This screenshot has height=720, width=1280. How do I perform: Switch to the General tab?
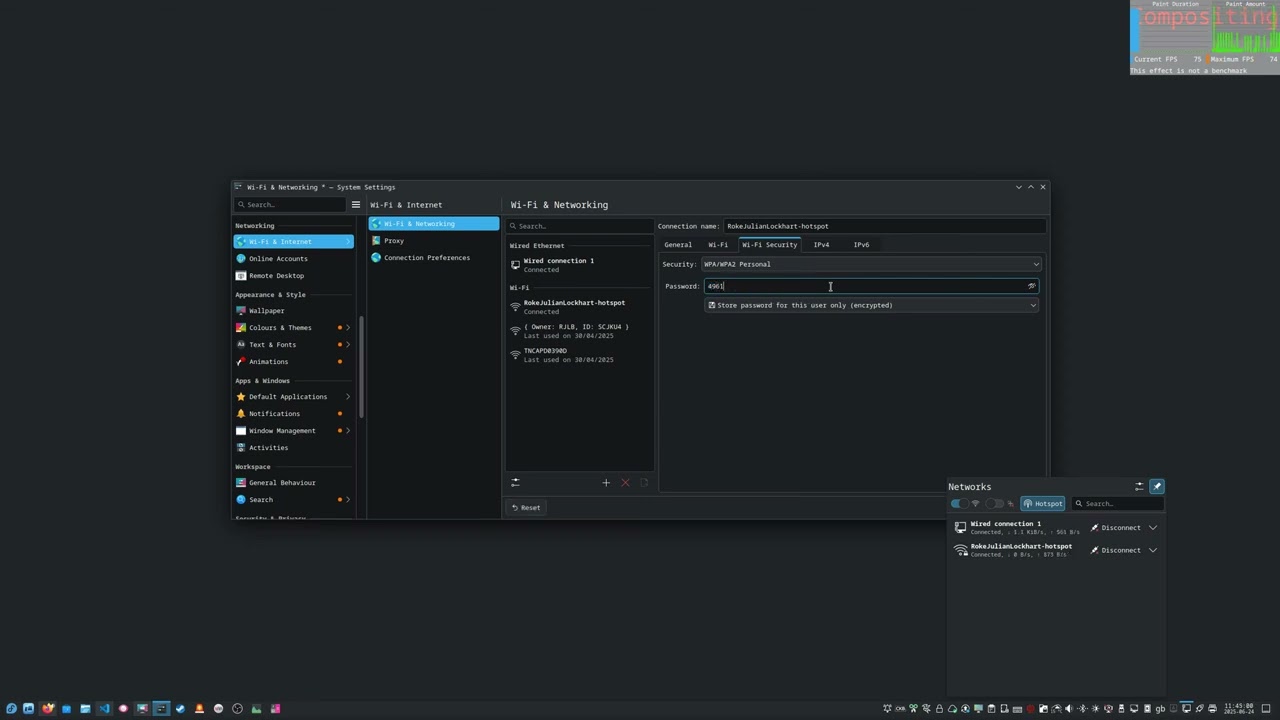678,245
